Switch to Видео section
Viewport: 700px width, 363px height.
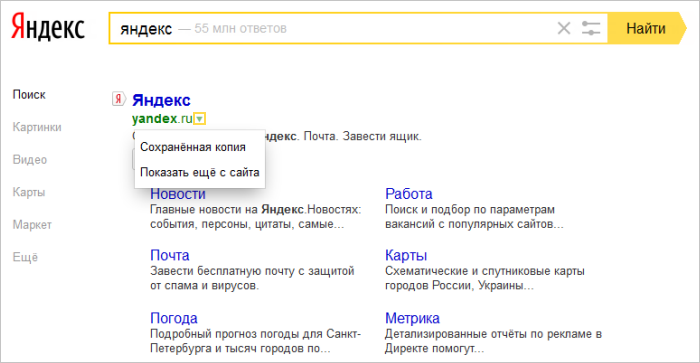pyautogui.click(x=29, y=160)
